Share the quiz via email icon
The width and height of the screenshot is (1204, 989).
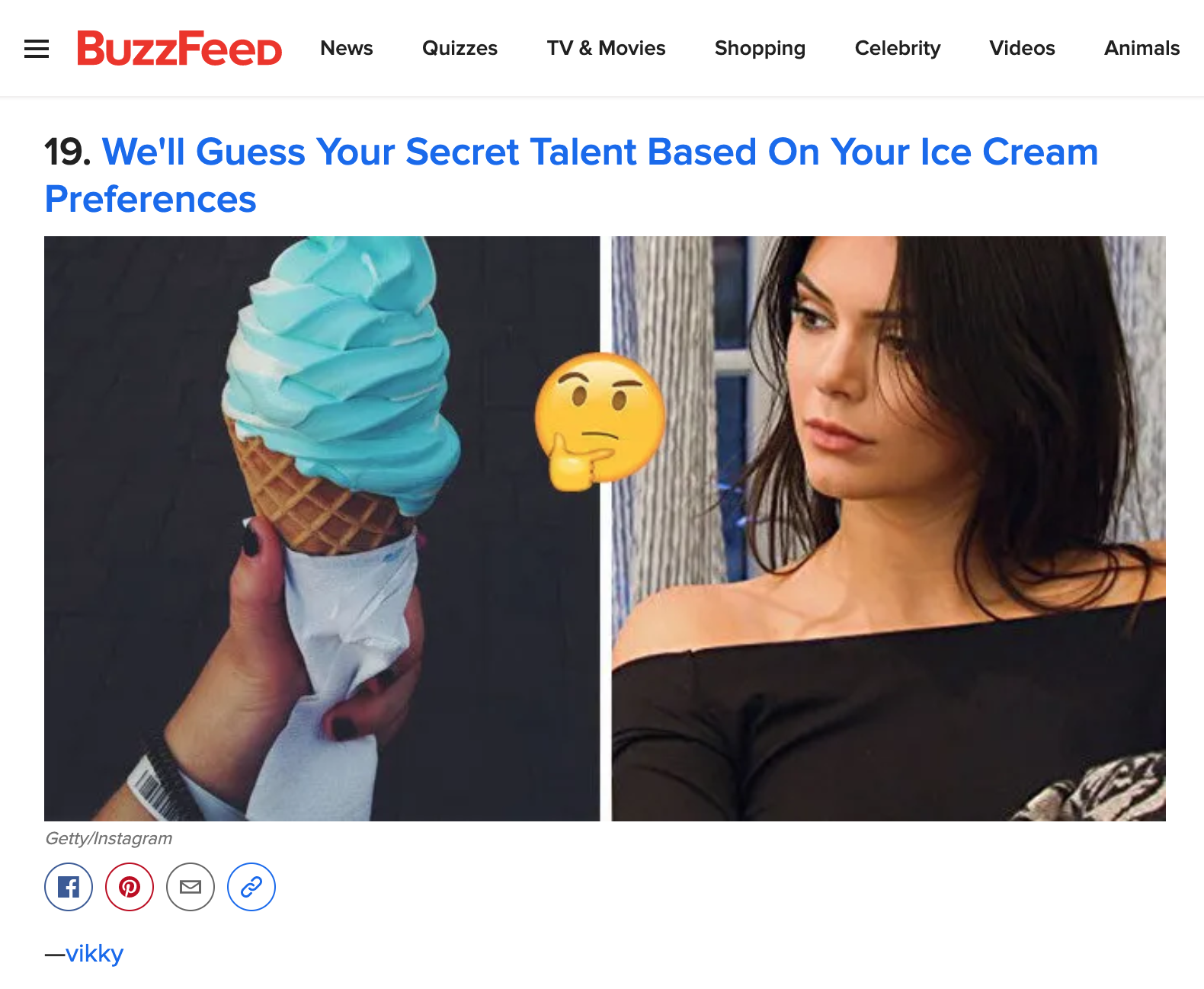[191, 887]
